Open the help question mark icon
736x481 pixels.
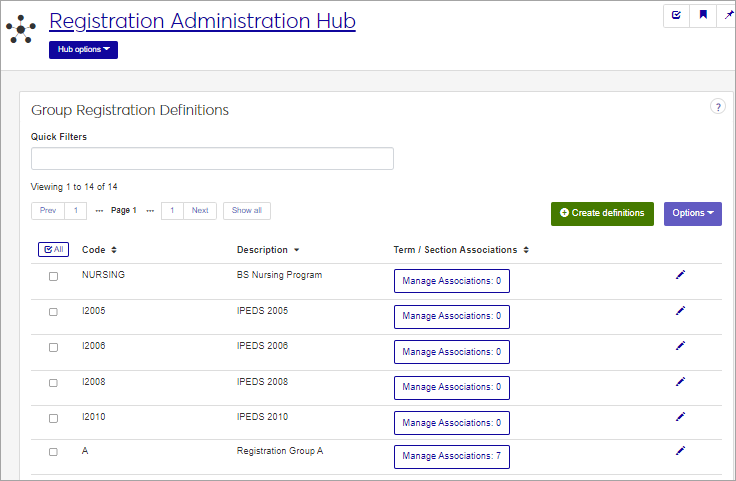tap(717, 107)
